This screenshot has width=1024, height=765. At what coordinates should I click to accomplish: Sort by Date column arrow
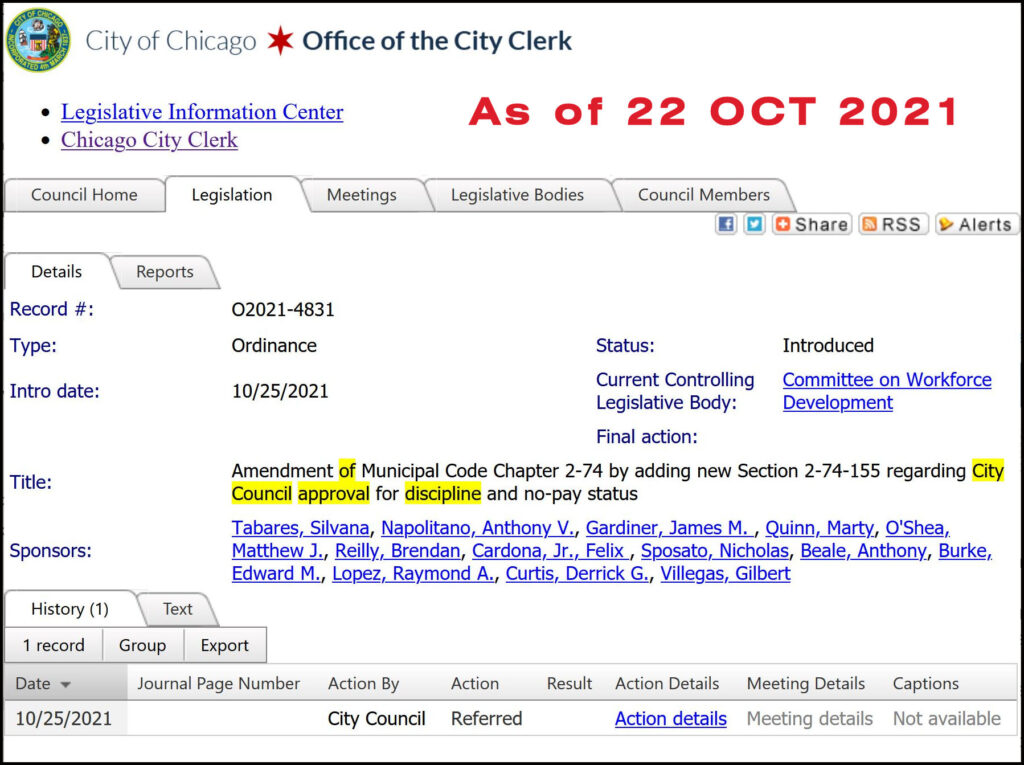pyautogui.click(x=65, y=685)
